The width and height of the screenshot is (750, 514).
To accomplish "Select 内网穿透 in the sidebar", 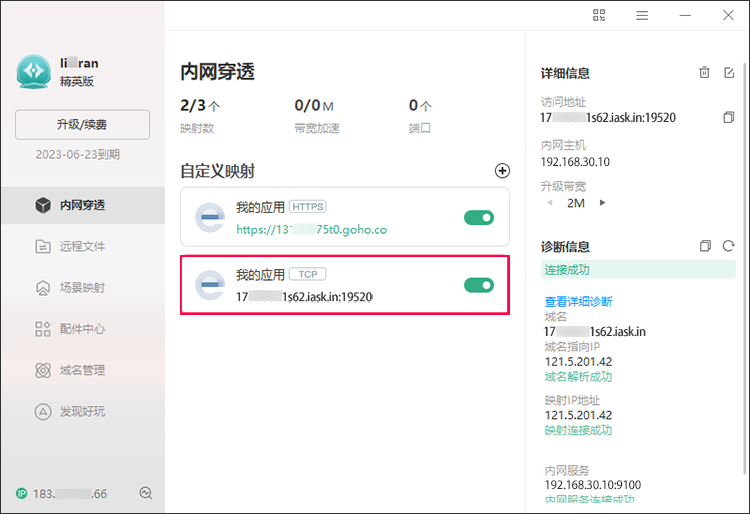I will pyautogui.click(x=83, y=205).
